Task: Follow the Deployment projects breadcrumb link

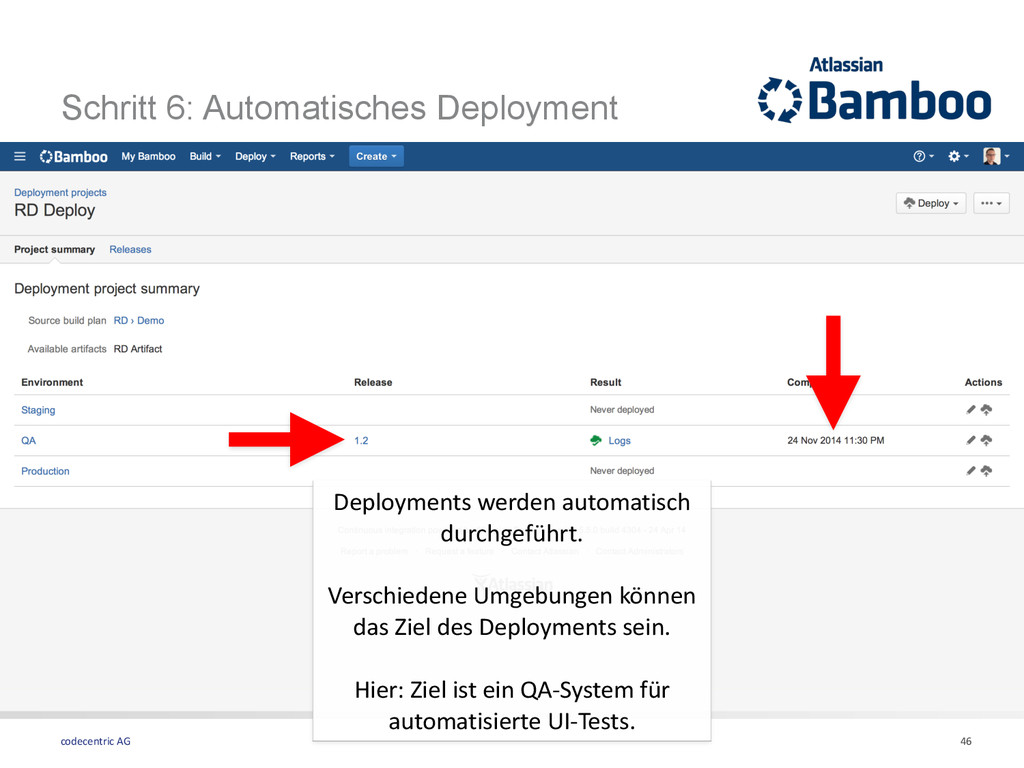Action: (x=60, y=193)
